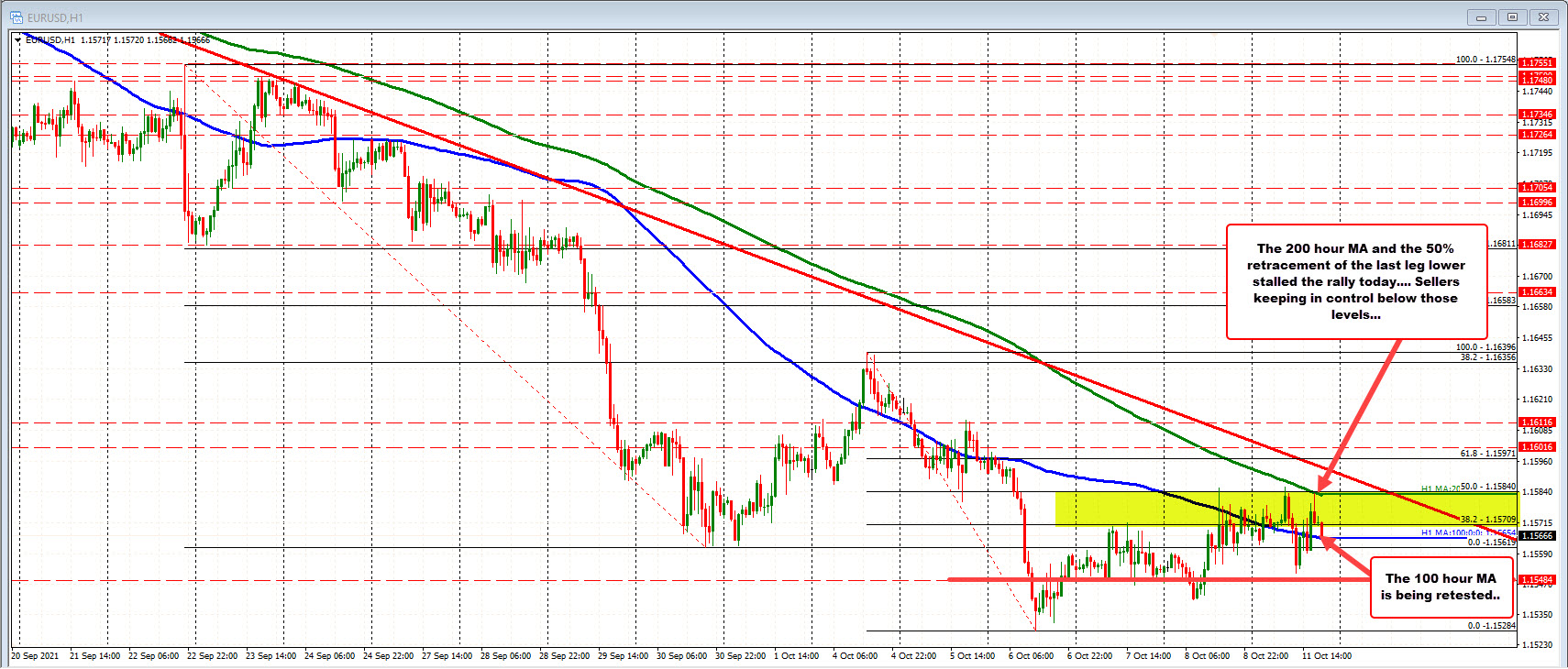
Task: Select the 0.0 - 1.15619 Fibonacci label
Action: point(1491,543)
